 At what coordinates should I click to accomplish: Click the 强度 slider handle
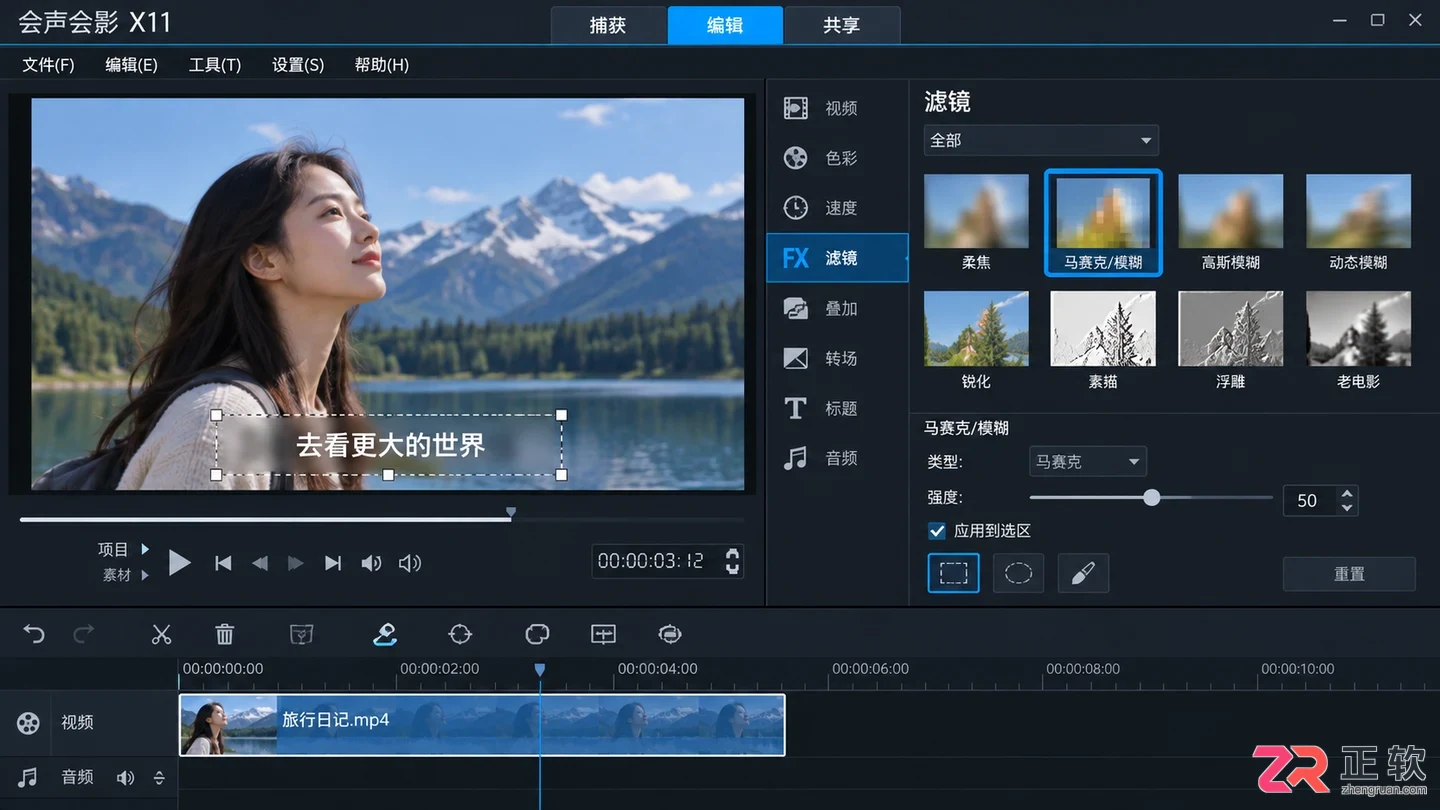pyautogui.click(x=1152, y=497)
